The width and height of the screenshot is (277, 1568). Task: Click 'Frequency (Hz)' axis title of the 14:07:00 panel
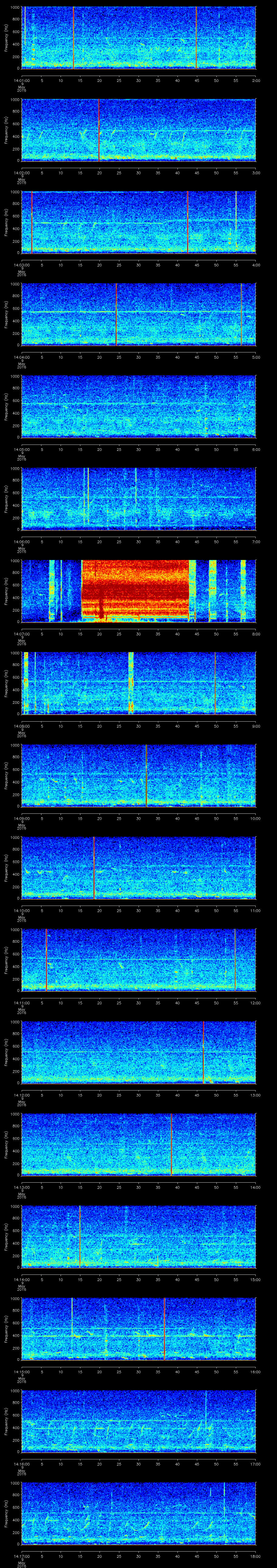6,590
